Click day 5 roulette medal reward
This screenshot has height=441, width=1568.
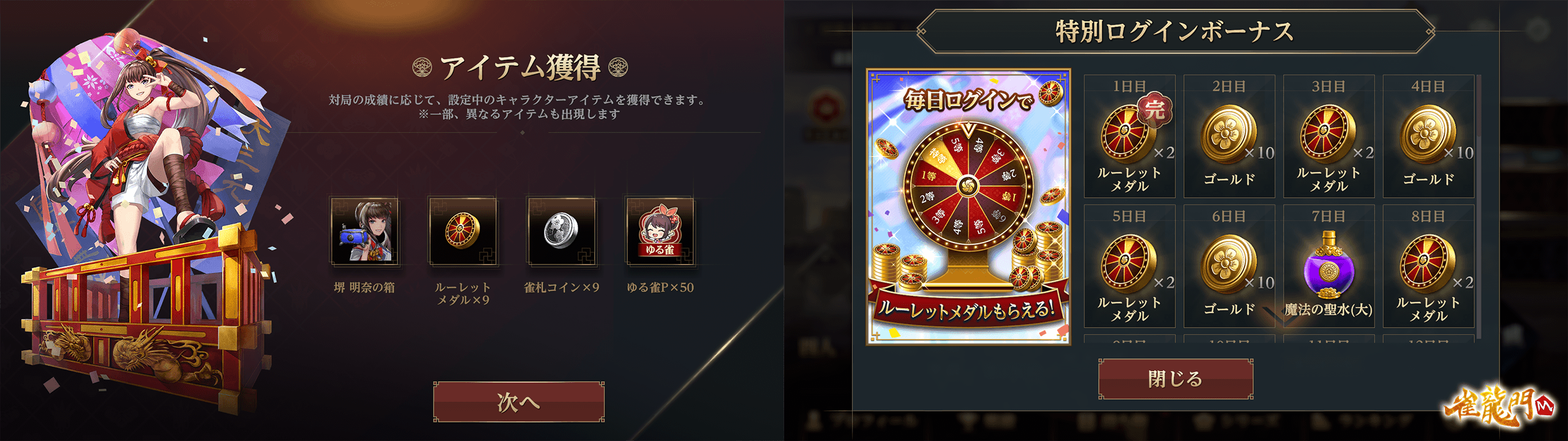[x=1129, y=266]
